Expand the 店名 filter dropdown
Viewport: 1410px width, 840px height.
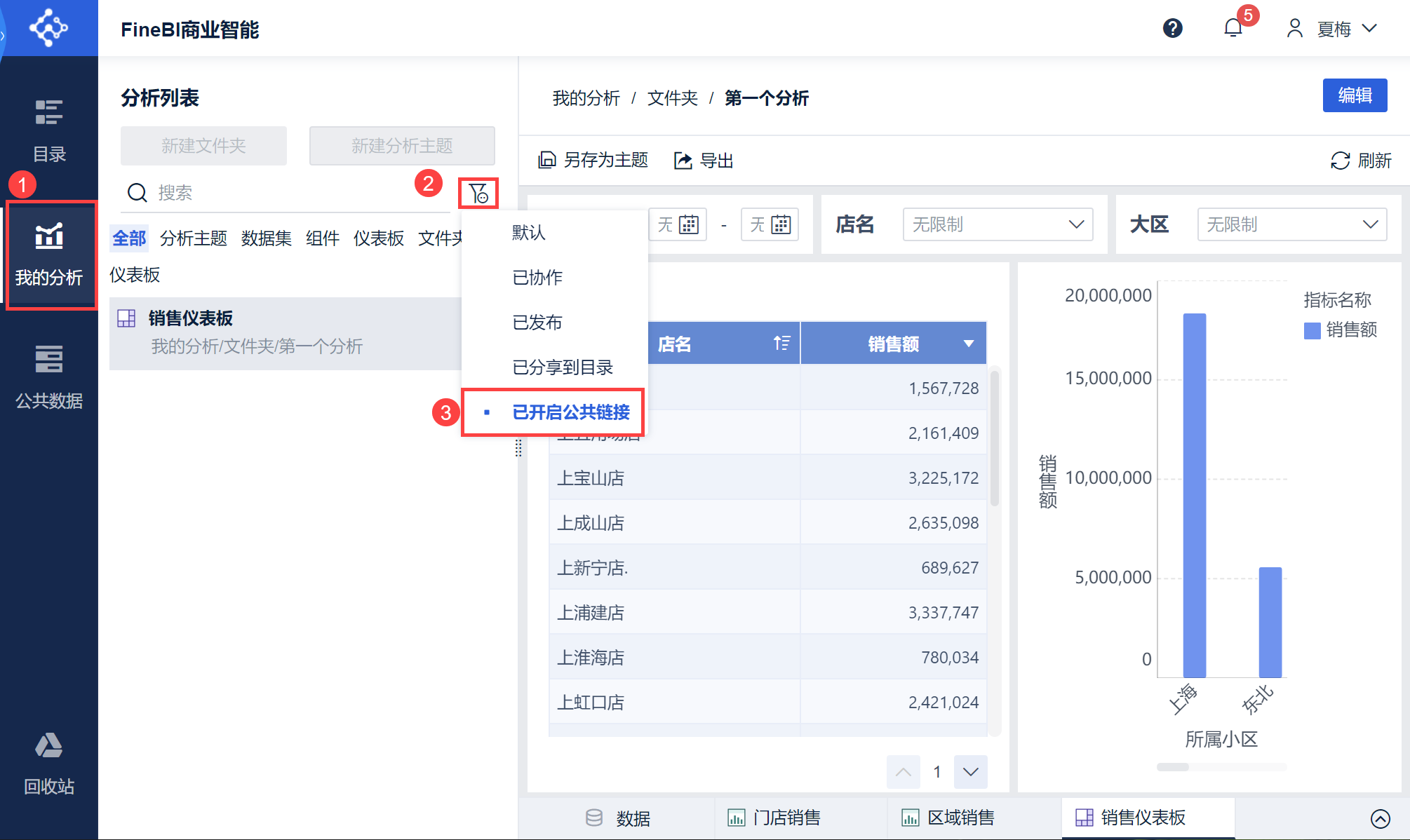pyautogui.click(x=1075, y=224)
